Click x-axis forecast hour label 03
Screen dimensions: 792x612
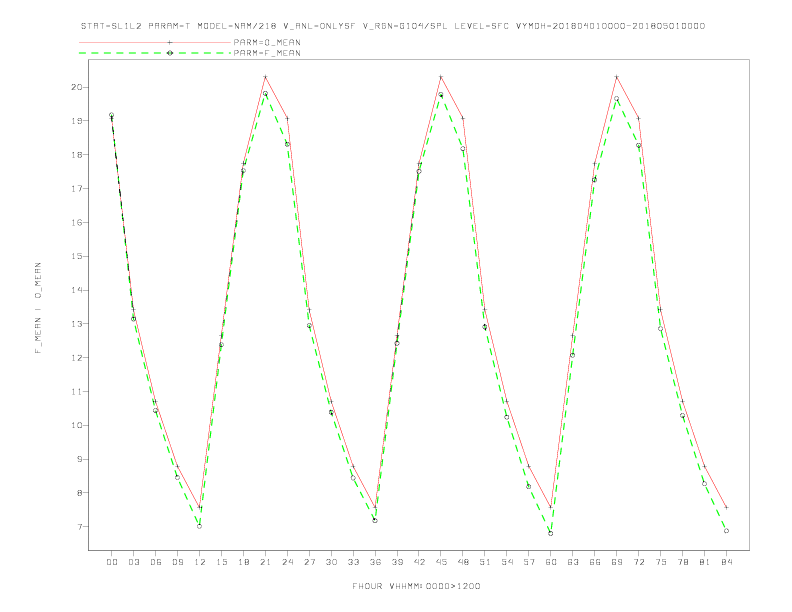point(134,562)
